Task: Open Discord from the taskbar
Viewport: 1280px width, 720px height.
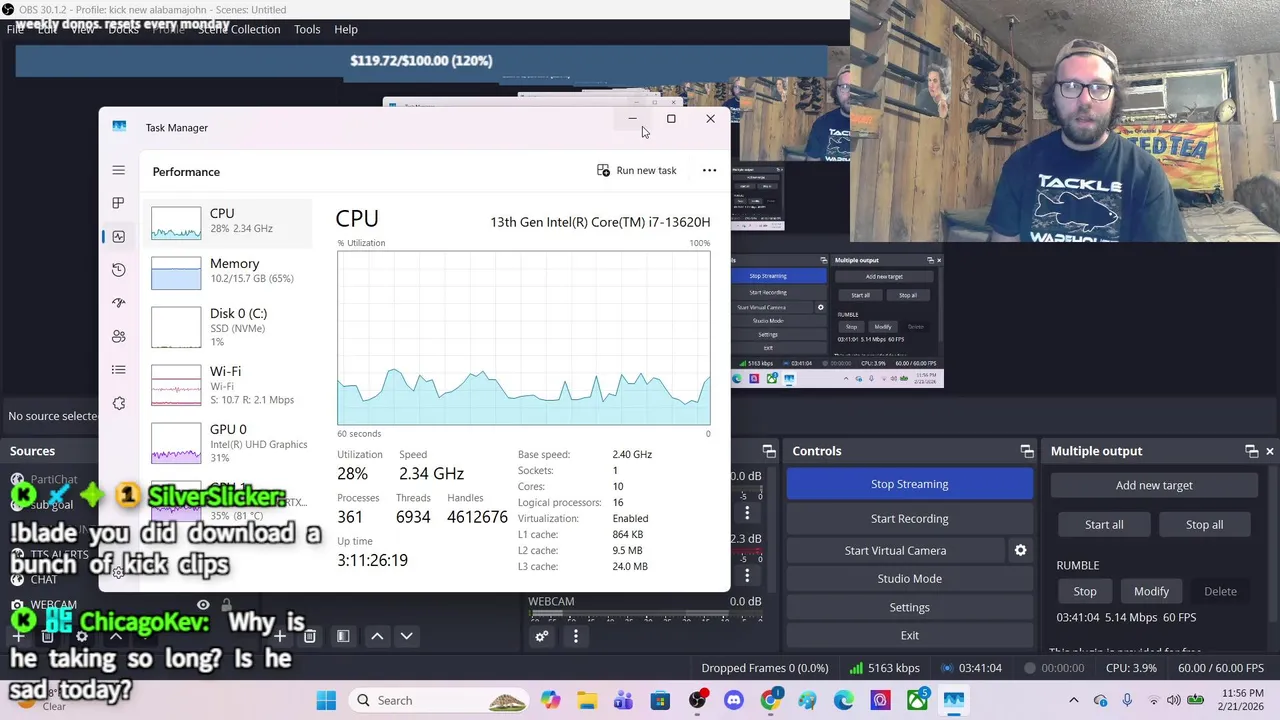Action: [733, 700]
